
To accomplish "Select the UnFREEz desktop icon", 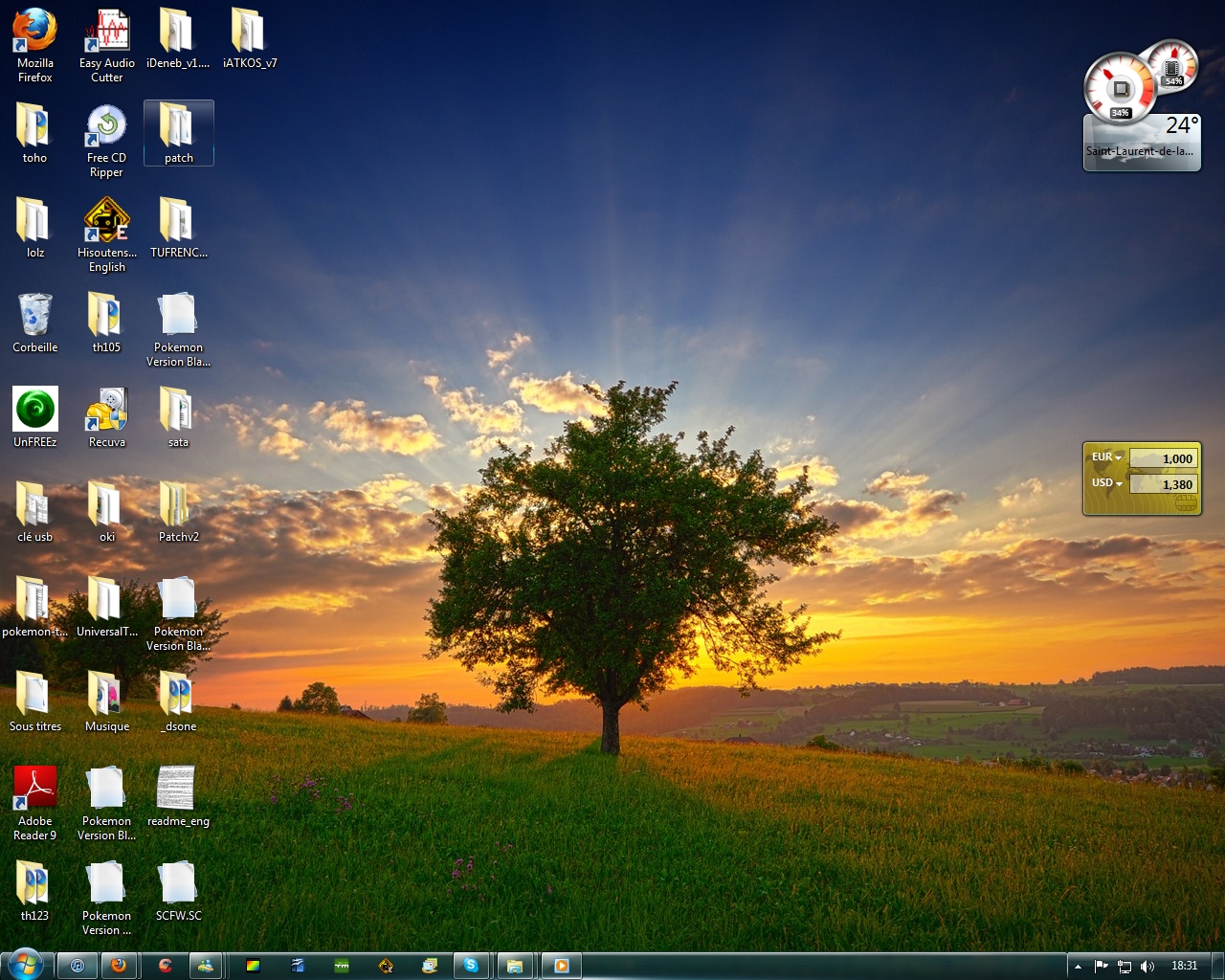I will [x=34, y=413].
